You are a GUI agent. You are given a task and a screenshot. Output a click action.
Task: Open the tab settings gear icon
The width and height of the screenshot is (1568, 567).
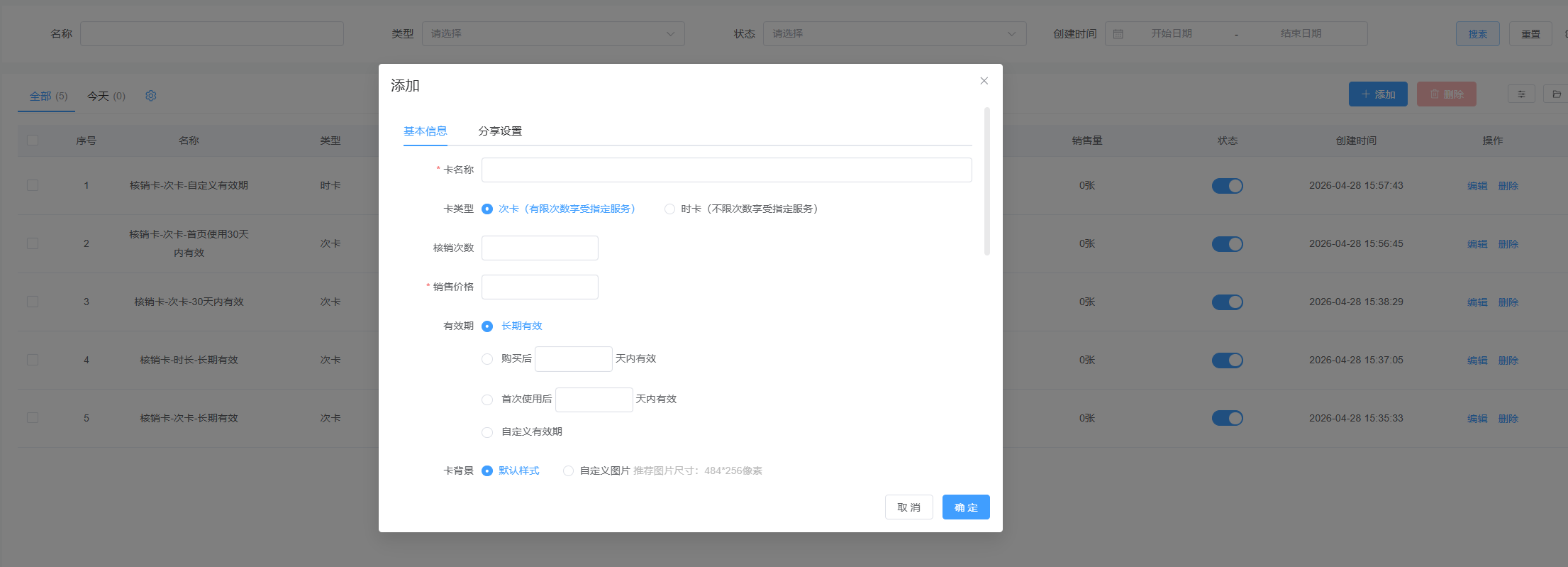[x=151, y=96]
